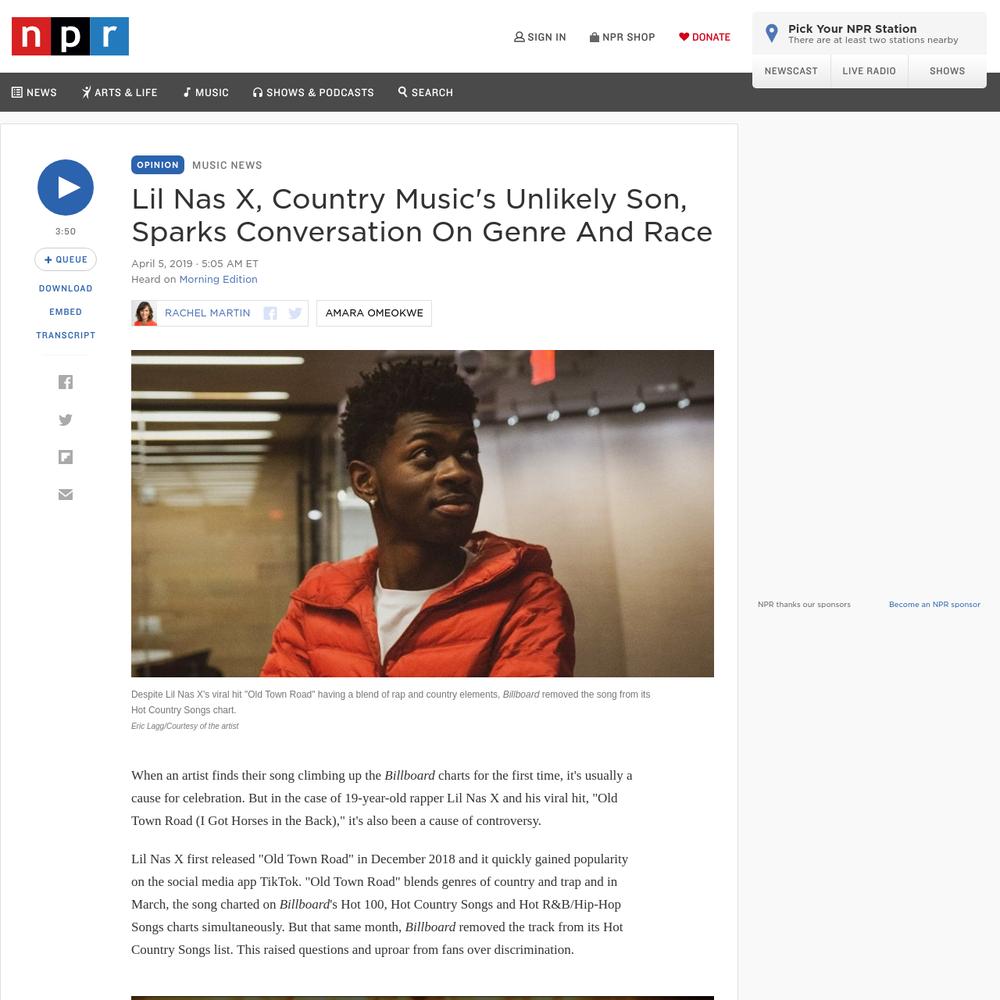Open the Music News category
The image size is (1000, 1000).
(x=227, y=165)
